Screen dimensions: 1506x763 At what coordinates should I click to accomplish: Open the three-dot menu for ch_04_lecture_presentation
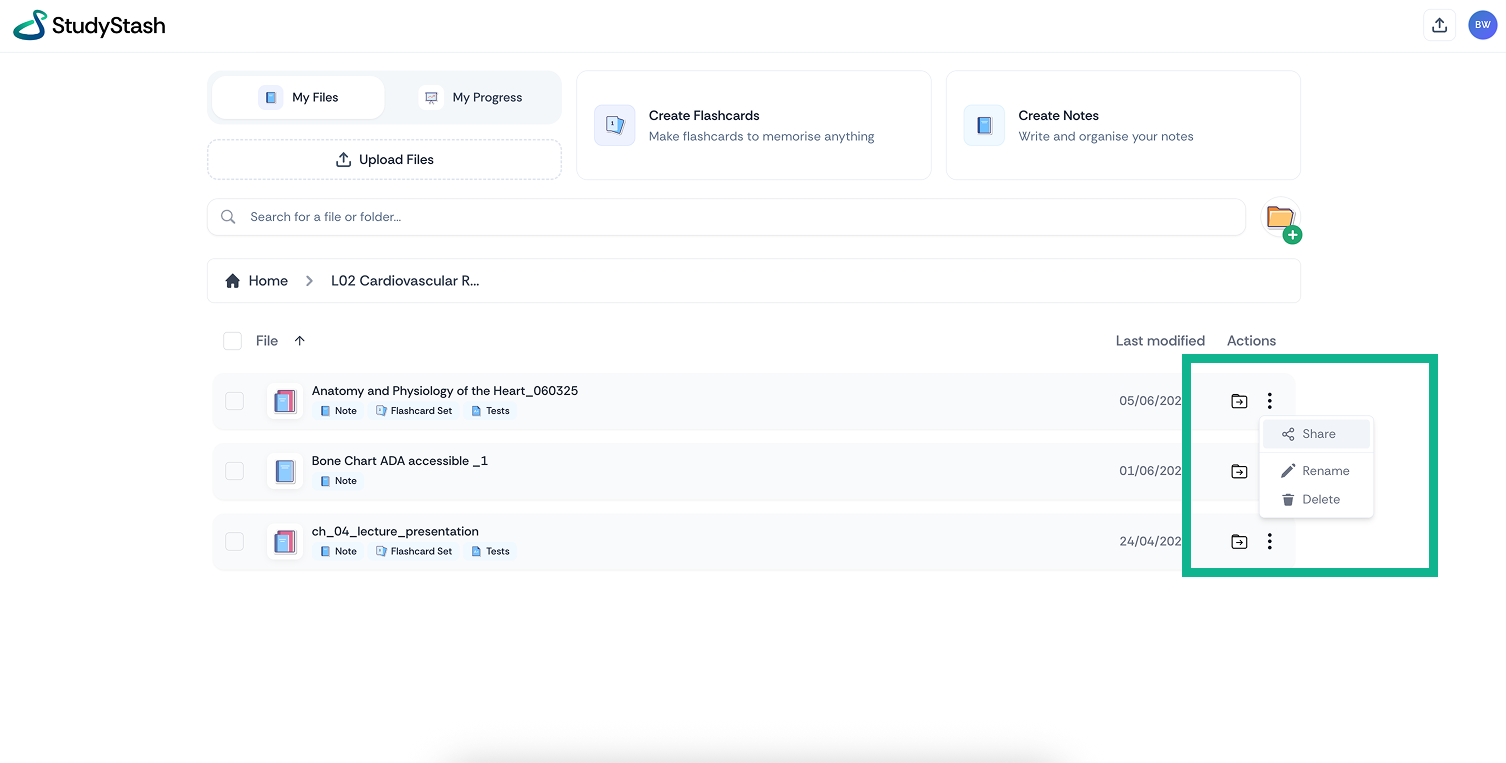click(x=1269, y=542)
